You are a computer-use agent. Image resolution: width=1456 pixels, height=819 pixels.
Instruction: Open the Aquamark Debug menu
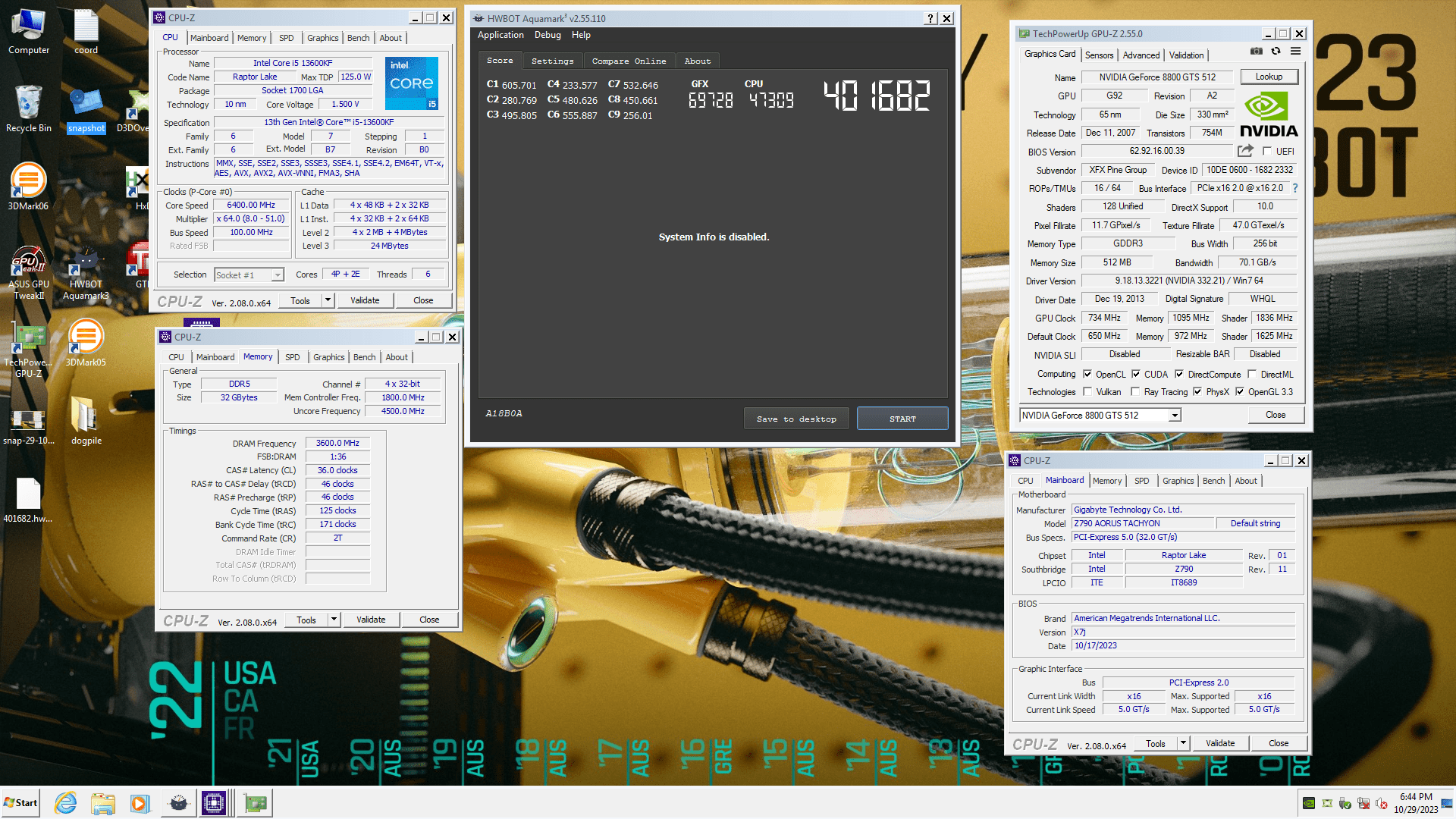point(548,35)
